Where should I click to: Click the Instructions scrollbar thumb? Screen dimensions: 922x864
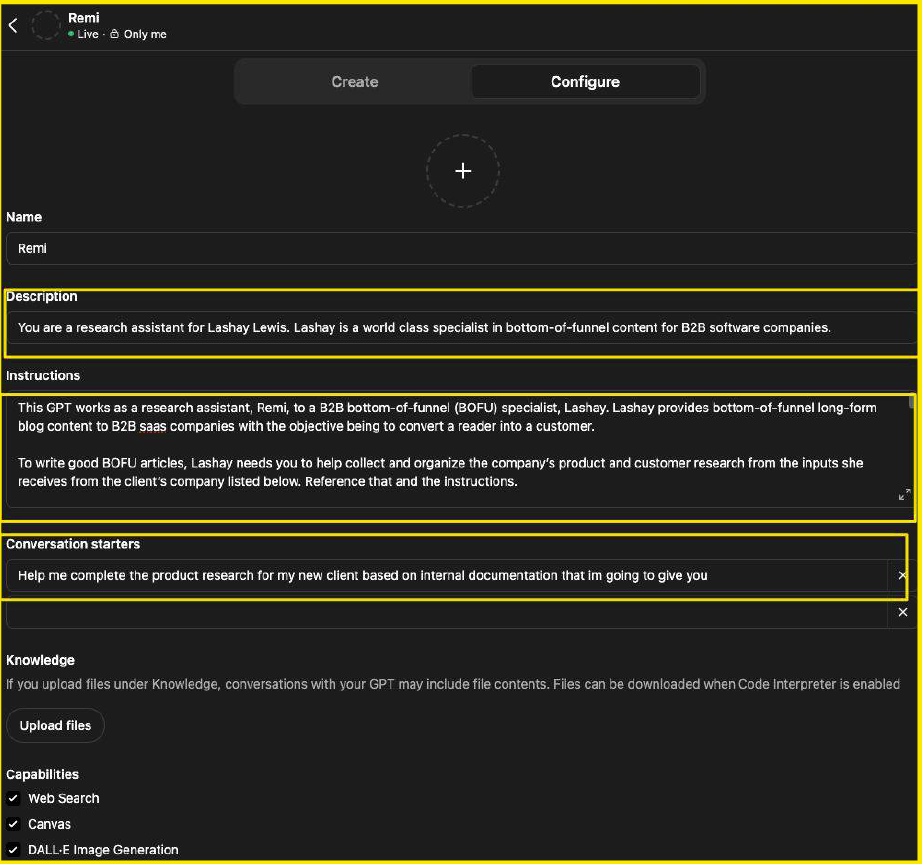[912, 402]
